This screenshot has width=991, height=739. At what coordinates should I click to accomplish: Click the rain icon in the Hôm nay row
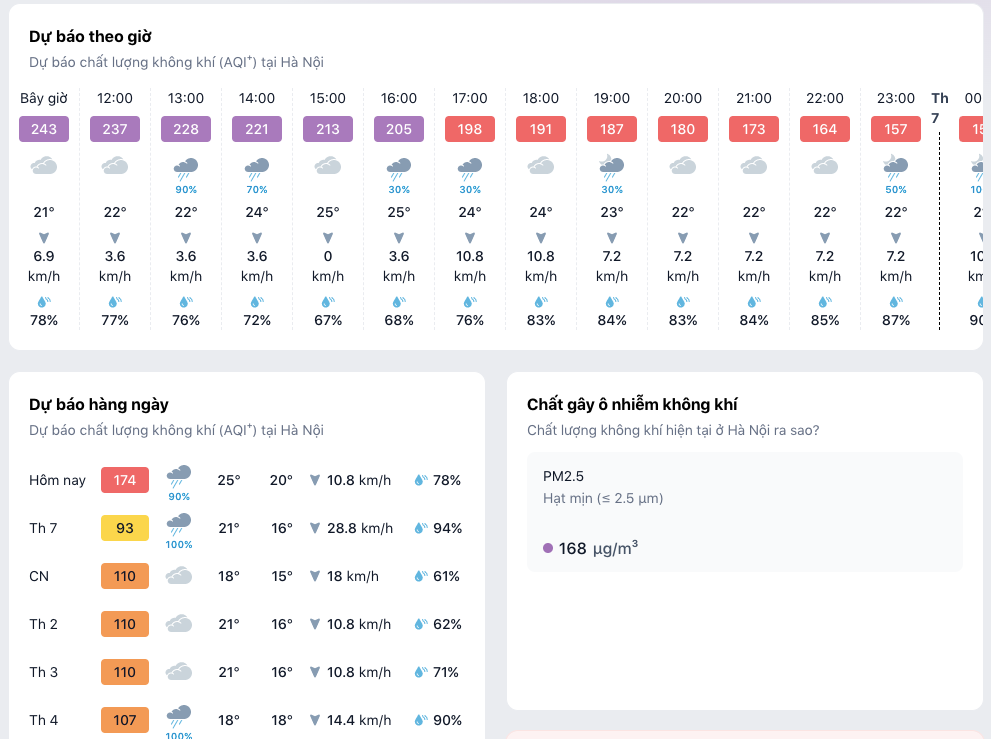179,474
